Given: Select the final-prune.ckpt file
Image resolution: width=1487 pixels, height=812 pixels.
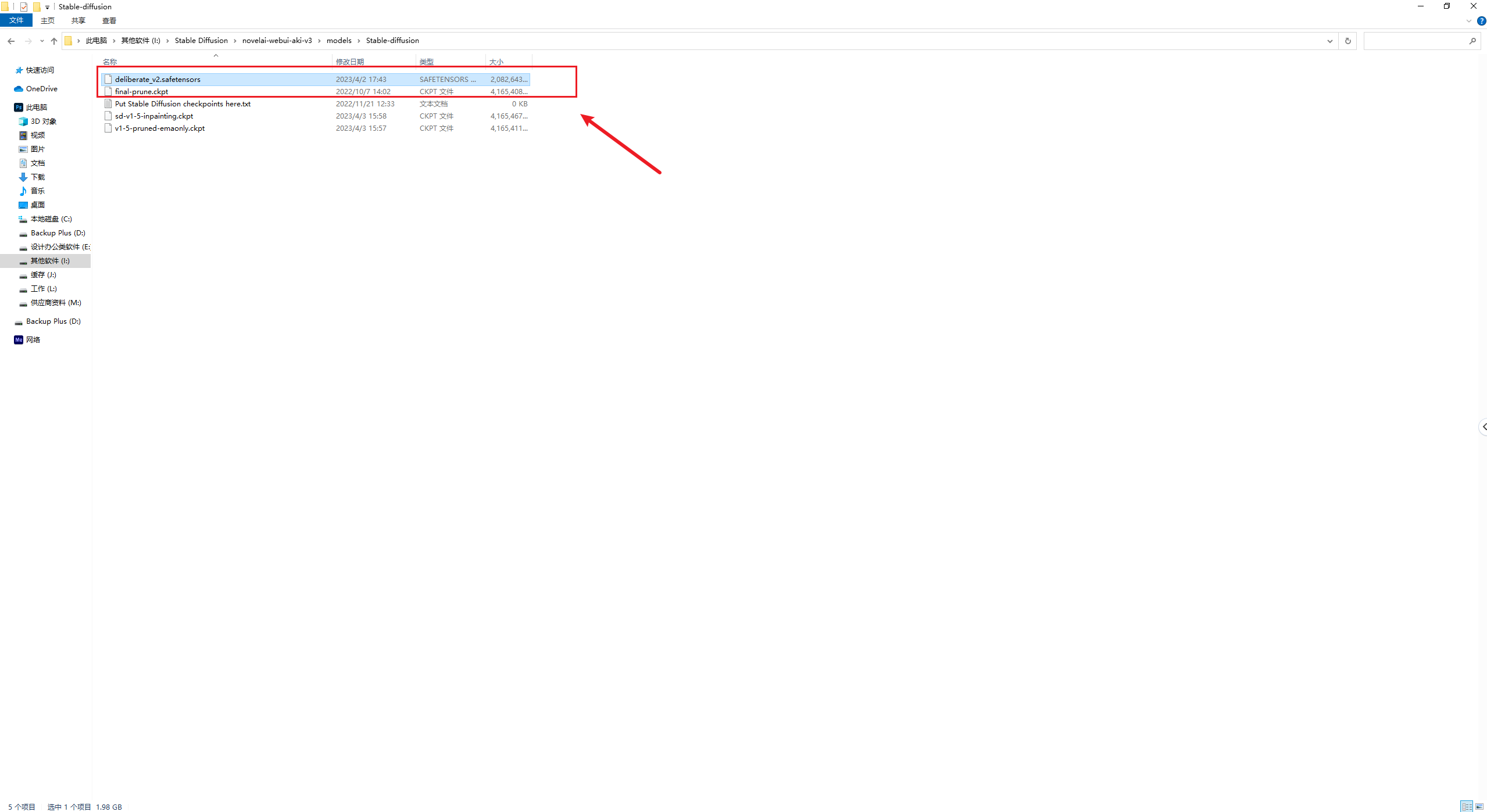Looking at the screenshot, I should tap(141, 91).
